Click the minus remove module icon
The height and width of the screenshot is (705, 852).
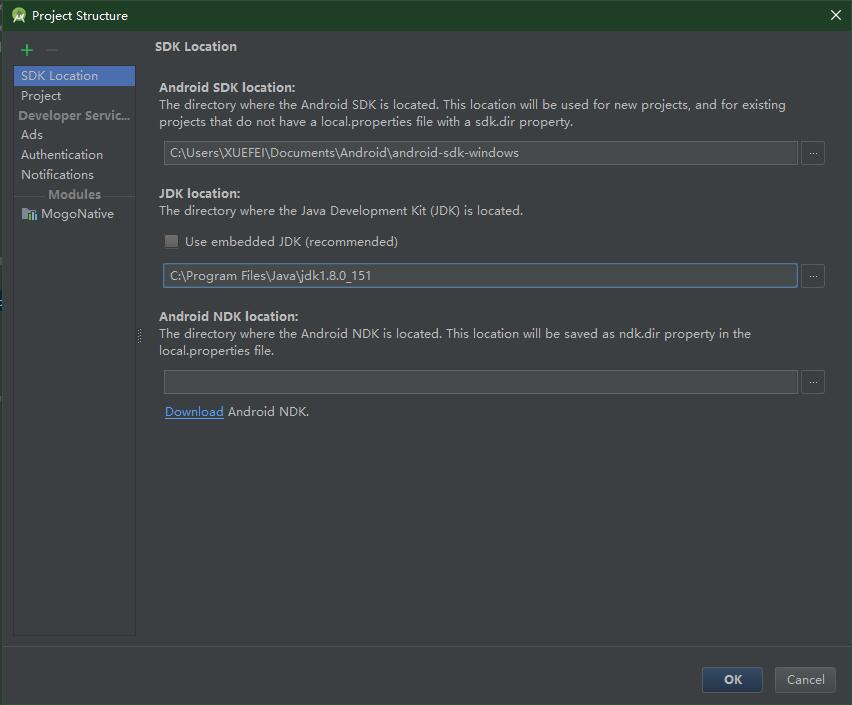click(52, 50)
